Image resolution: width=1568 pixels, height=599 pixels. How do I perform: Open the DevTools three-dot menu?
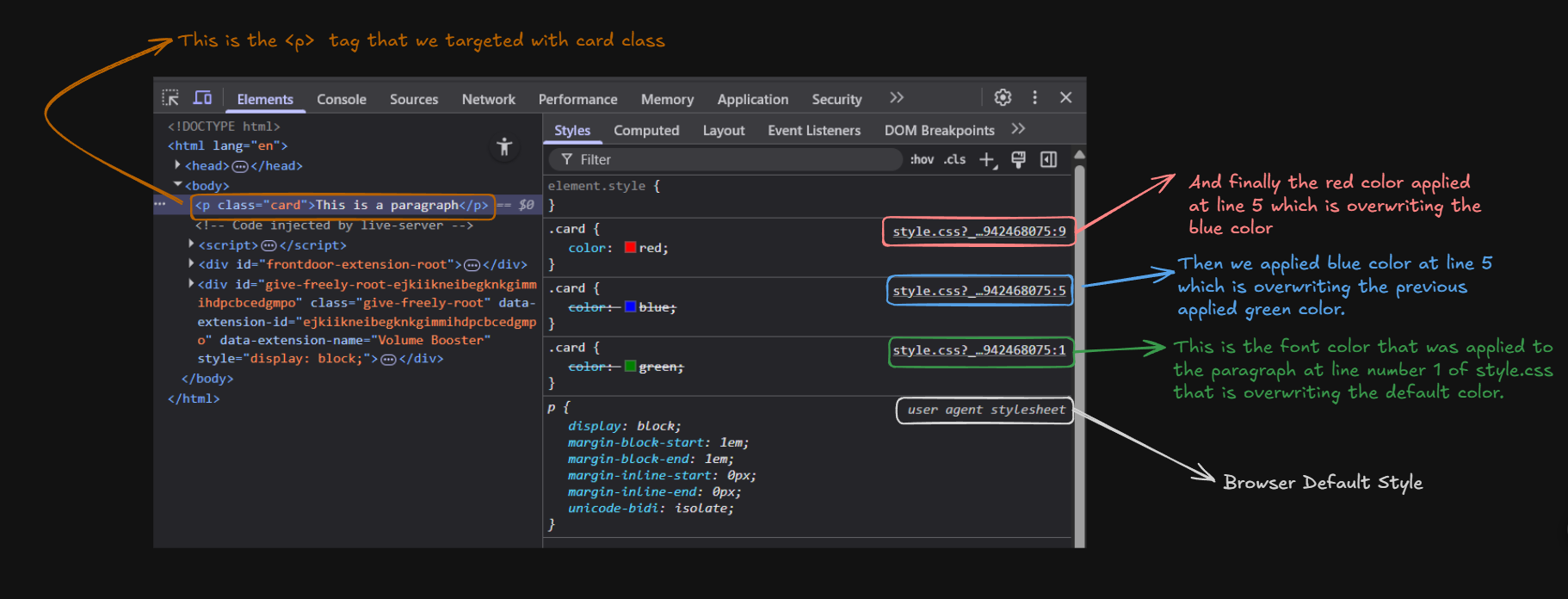coord(1034,98)
